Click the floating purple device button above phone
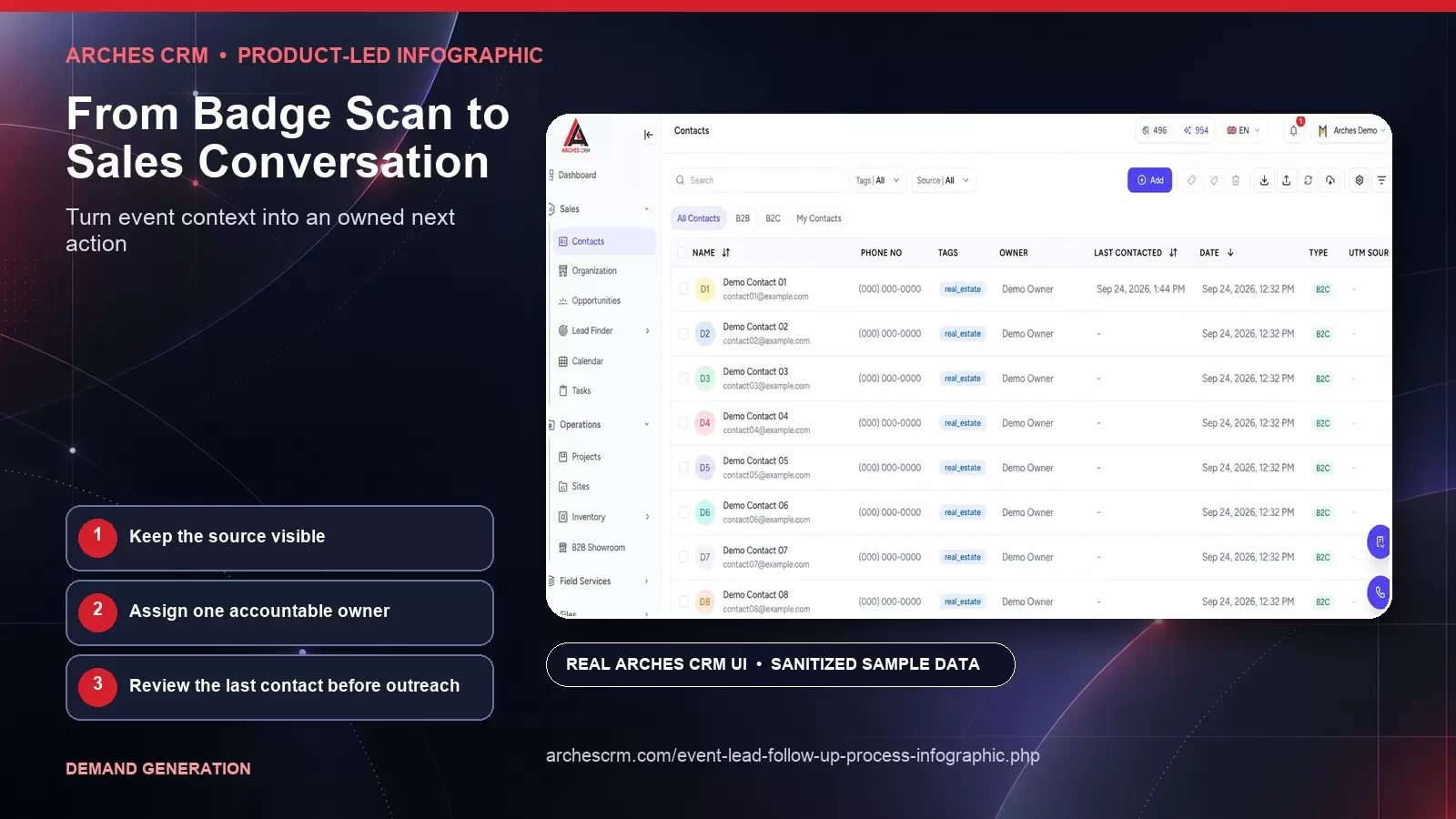The height and width of the screenshot is (819, 1456). coord(1380,542)
